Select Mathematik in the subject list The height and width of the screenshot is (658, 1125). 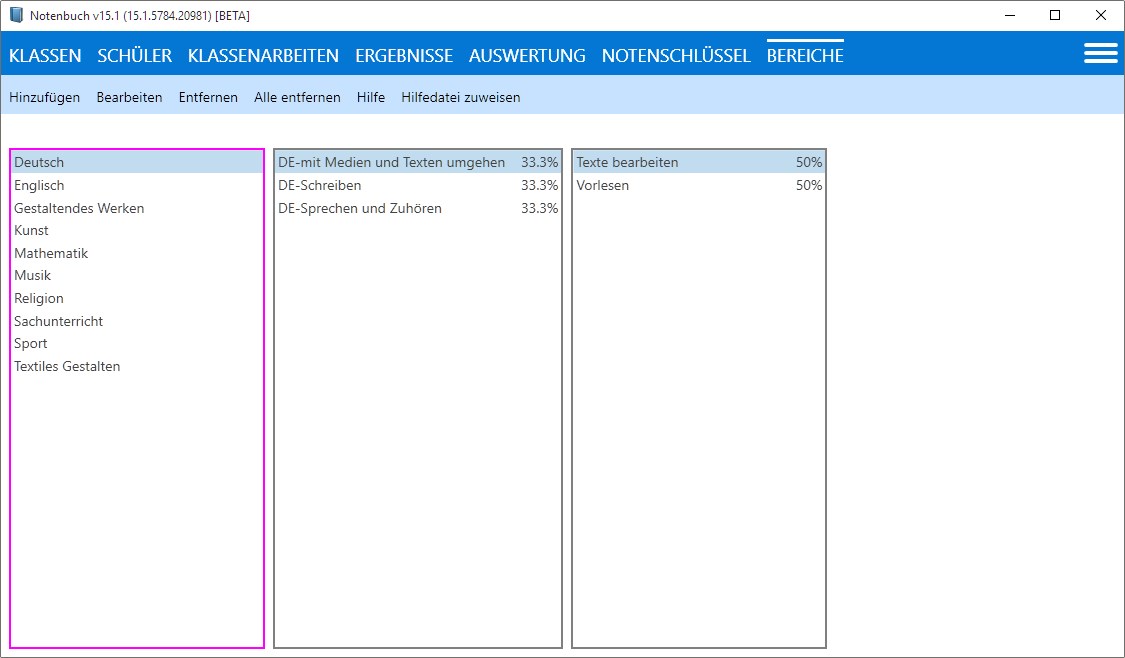51,253
